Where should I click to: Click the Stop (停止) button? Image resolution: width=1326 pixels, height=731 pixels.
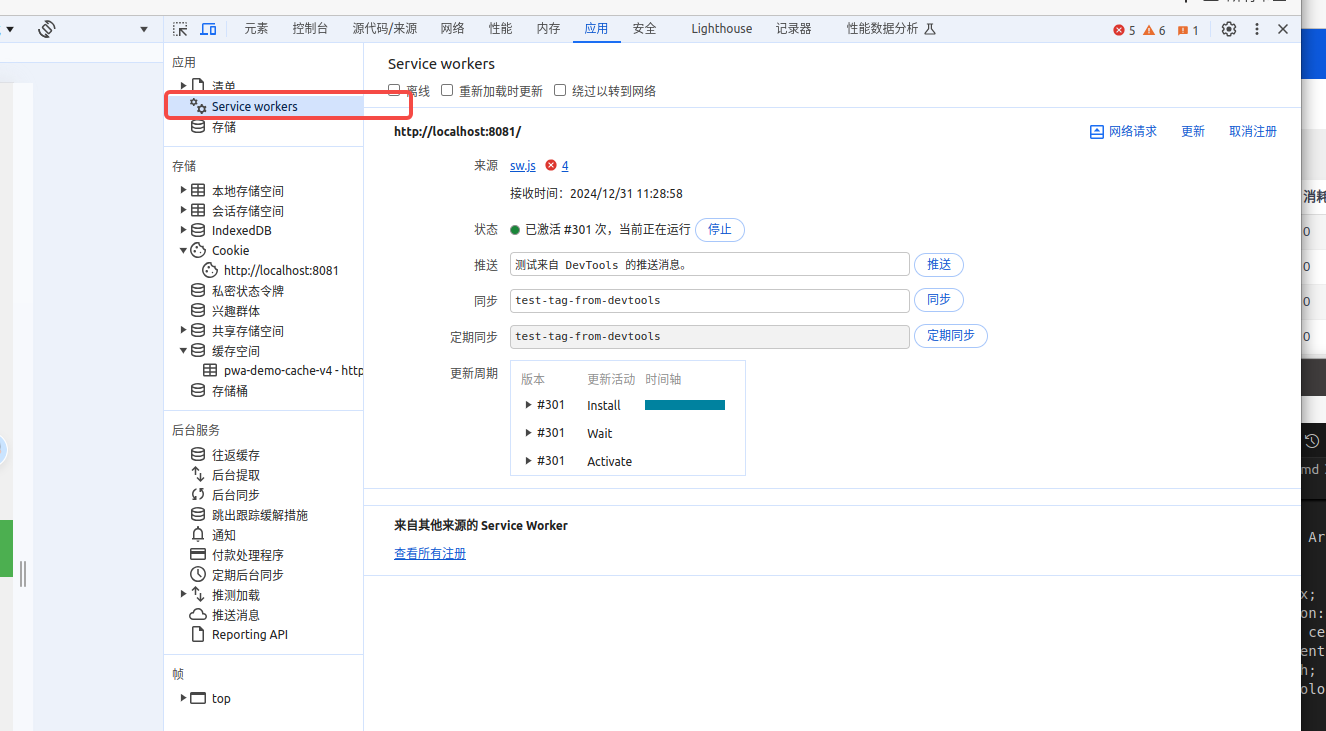[719, 229]
